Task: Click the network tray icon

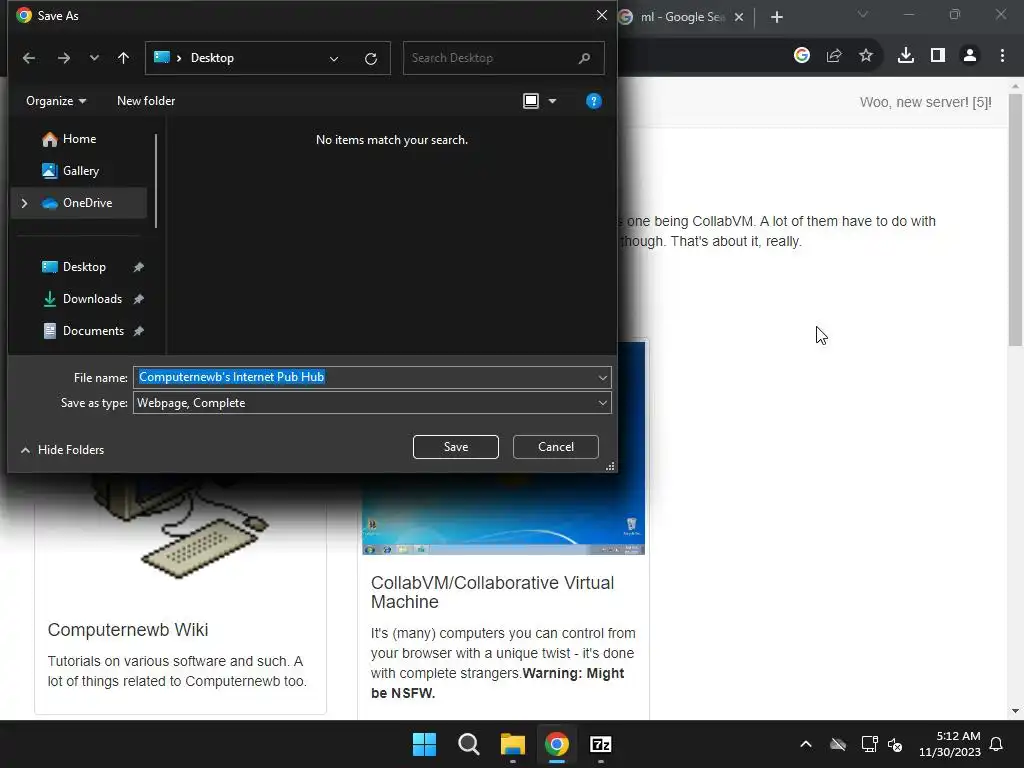Action: [869, 744]
